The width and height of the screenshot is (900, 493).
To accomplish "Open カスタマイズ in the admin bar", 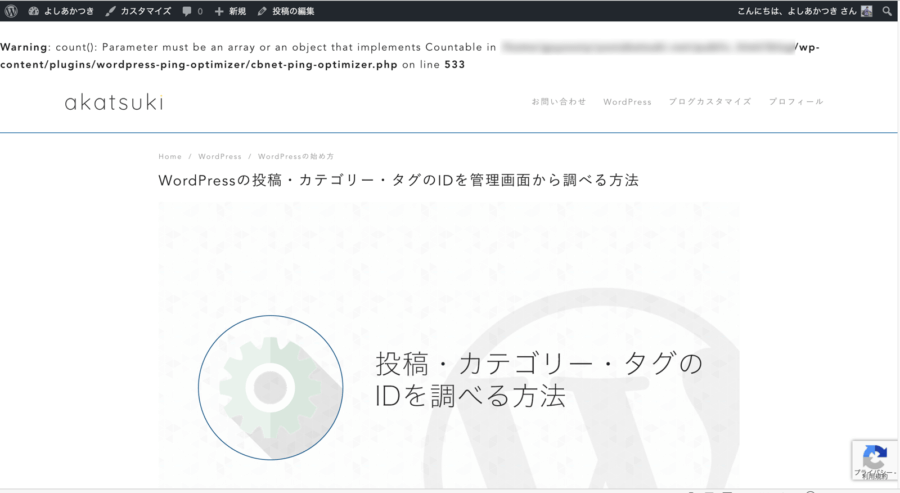I will click(139, 10).
